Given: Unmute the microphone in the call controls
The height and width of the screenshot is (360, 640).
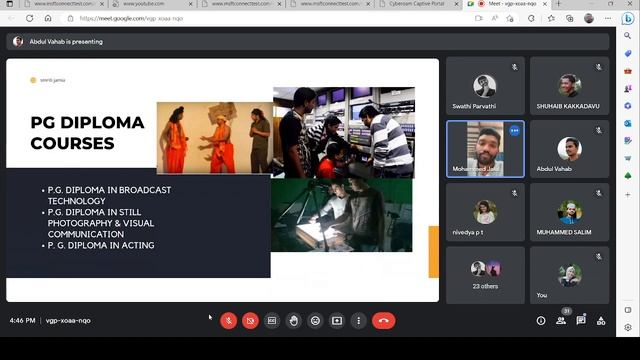Looking at the screenshot, I should 229,321.
